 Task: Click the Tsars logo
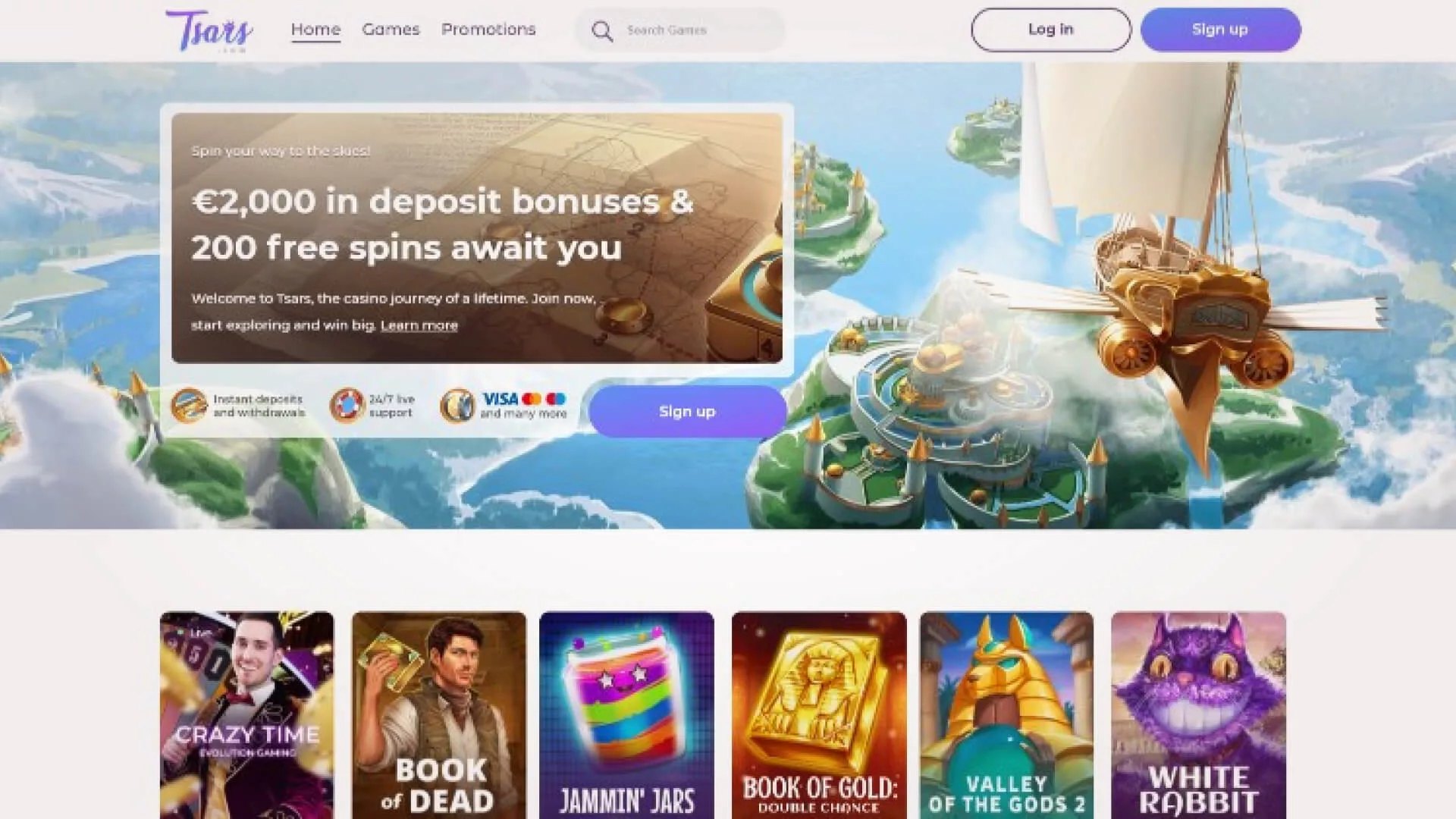pyautogui.click(x=209, y=30)
